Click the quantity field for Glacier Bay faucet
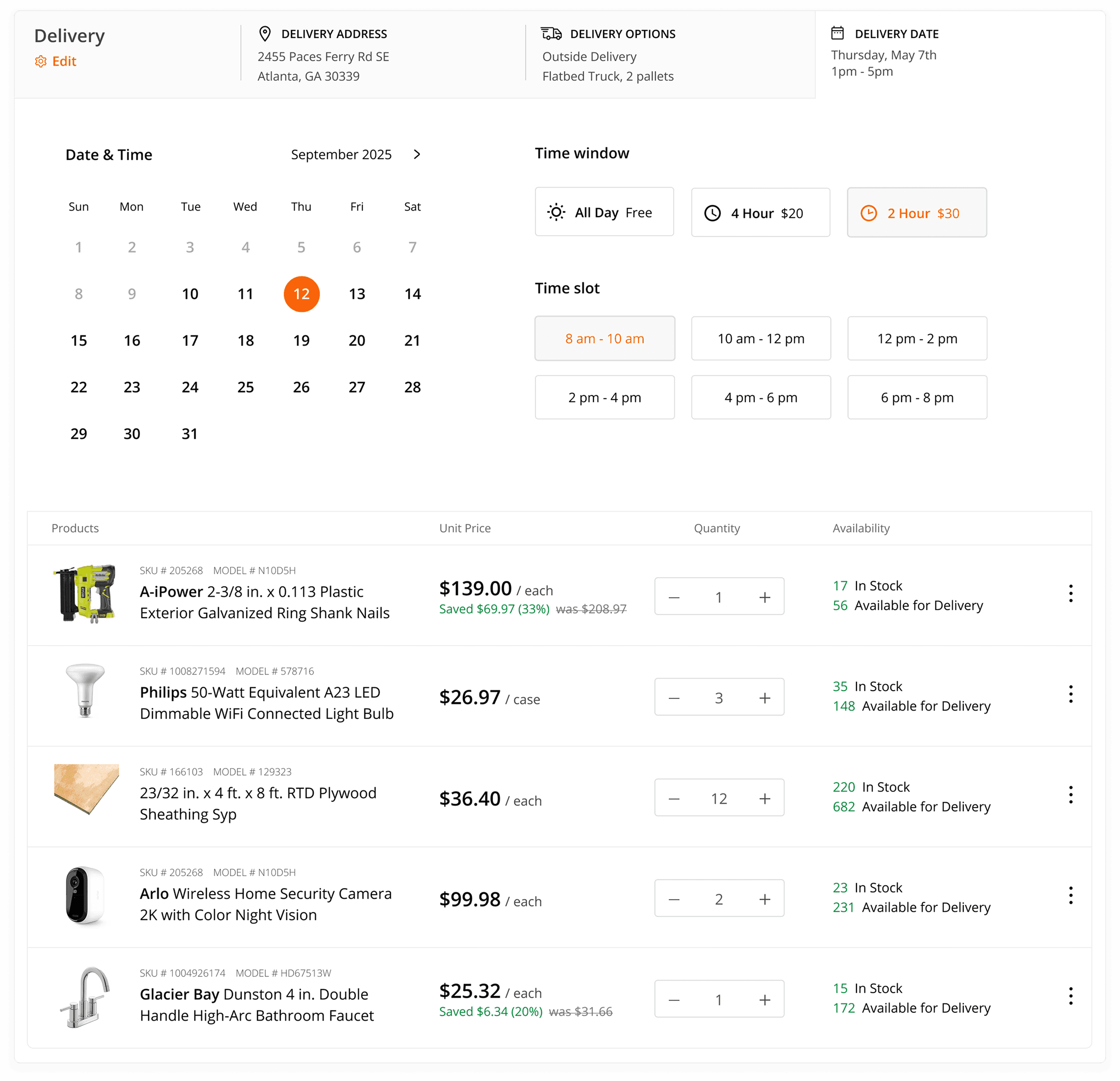This screenshot has width=1120, height=1081. pyautogui.click(x=718, y=1000)
